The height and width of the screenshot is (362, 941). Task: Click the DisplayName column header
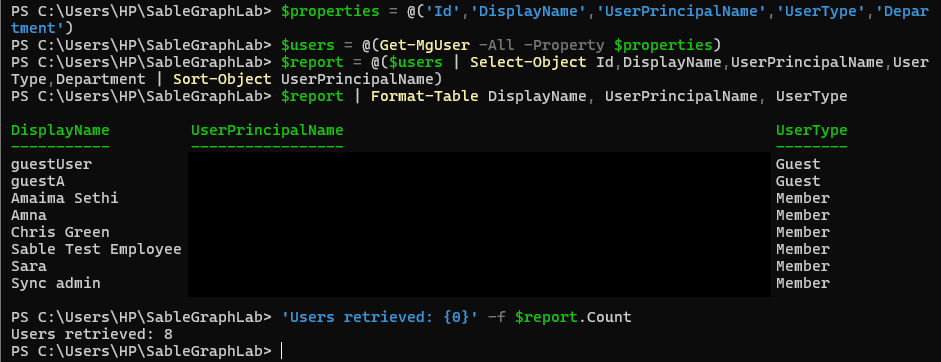click(x=60, y=130)
